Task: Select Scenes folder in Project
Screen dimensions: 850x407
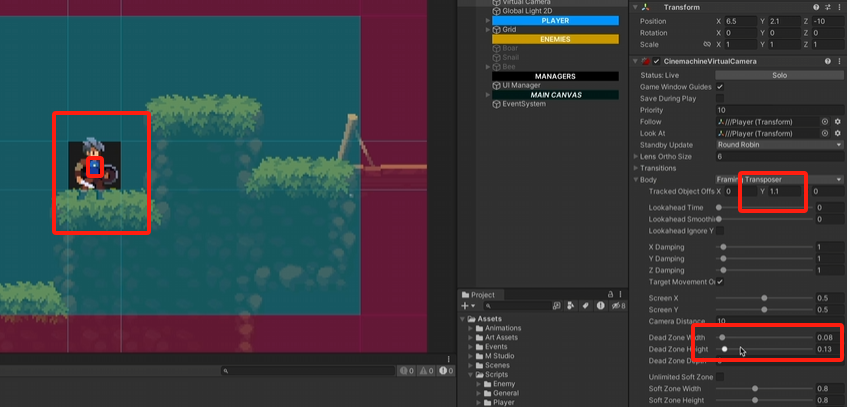Action: [x=492, y=365]
